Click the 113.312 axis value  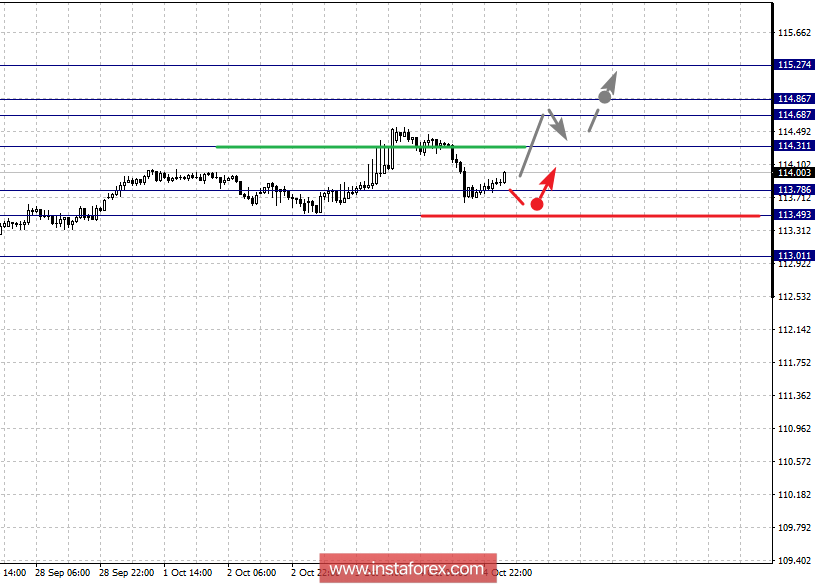point(794,231)
